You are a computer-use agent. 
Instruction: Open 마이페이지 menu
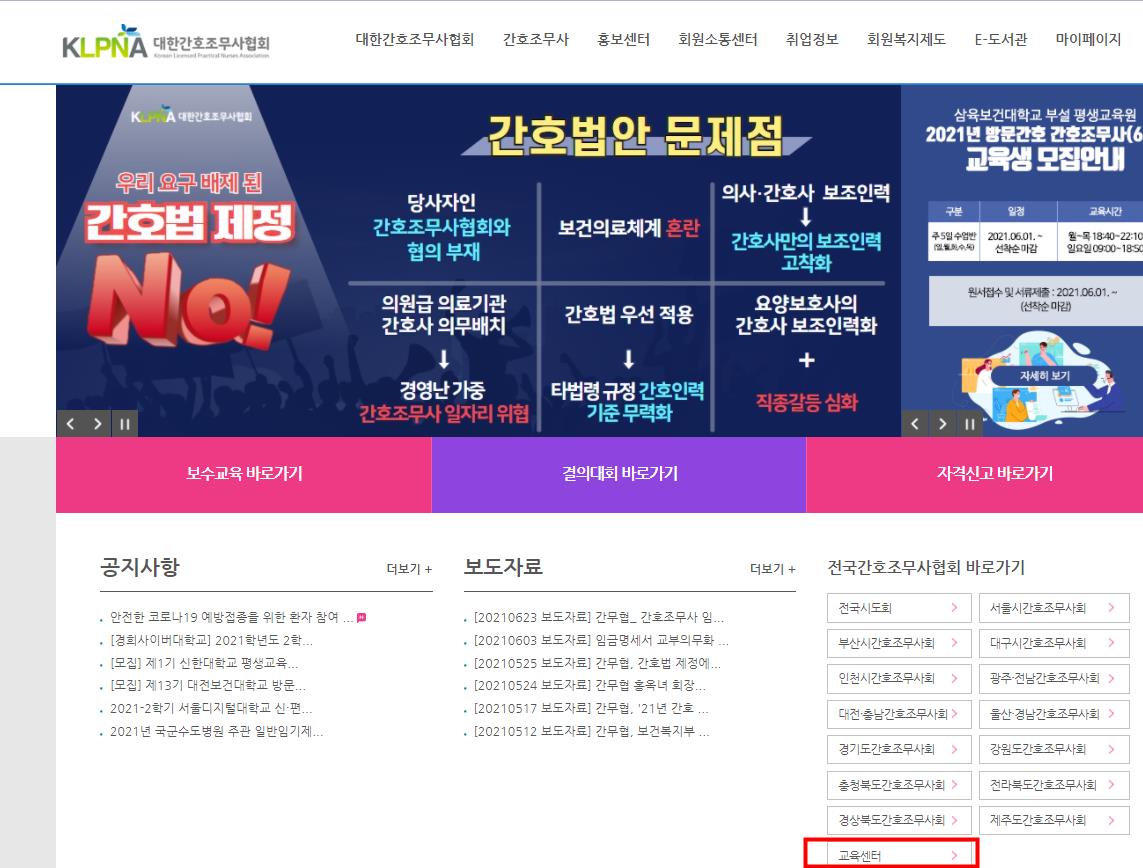click(1088, 39)
